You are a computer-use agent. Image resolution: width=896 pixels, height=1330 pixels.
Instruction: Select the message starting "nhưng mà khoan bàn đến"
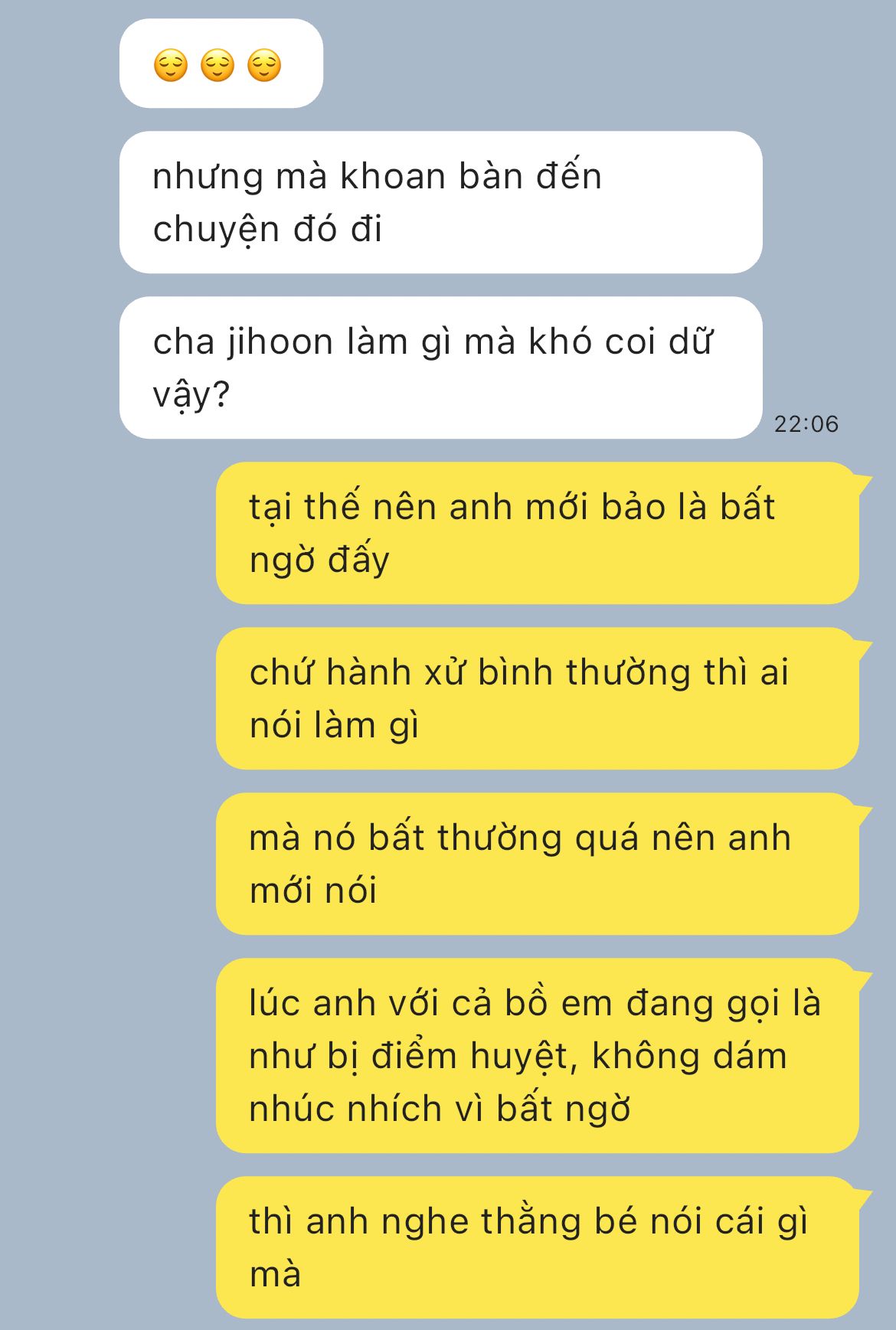(x=441, y=202)
